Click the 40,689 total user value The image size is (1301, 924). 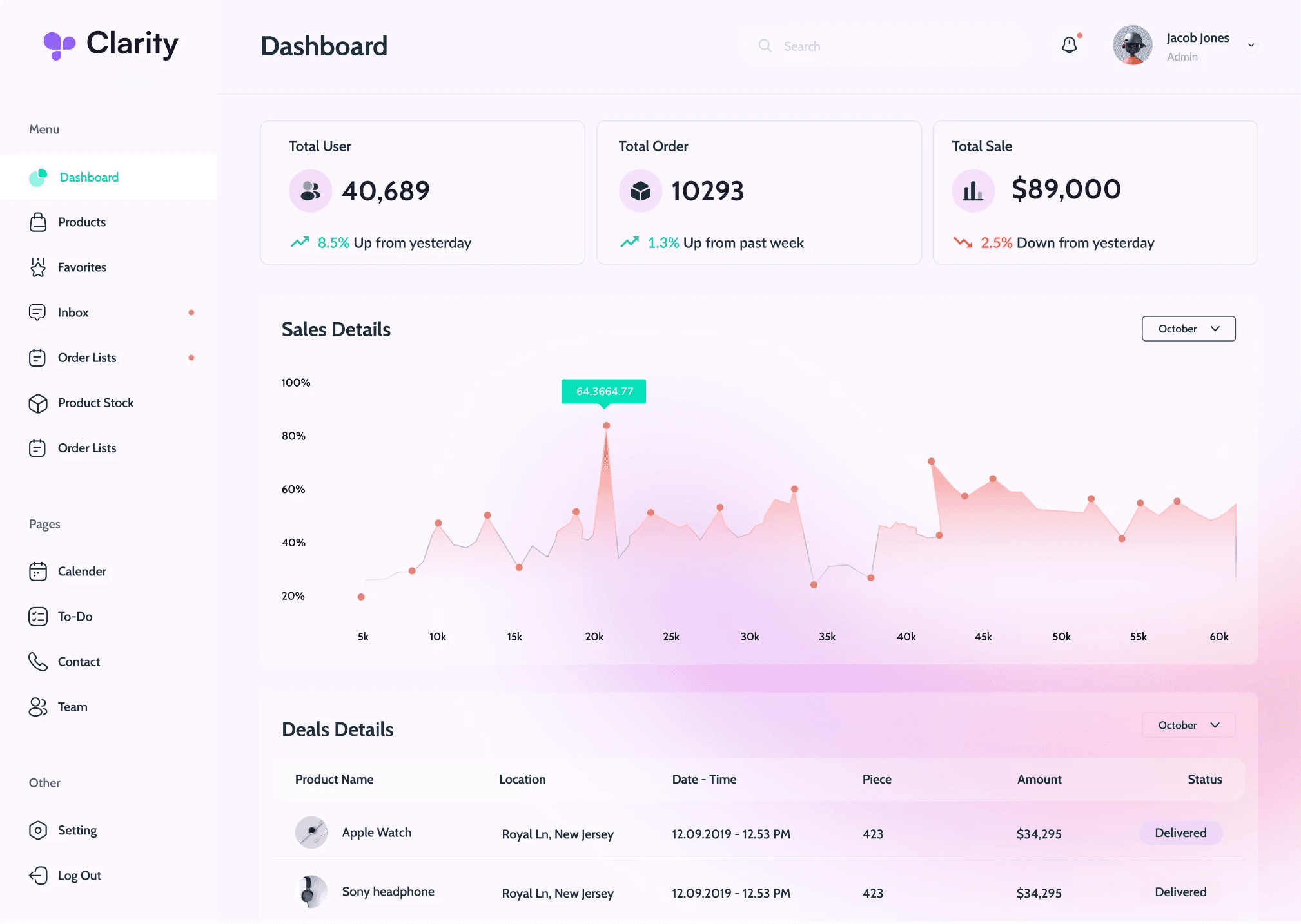tap(386, 191)
